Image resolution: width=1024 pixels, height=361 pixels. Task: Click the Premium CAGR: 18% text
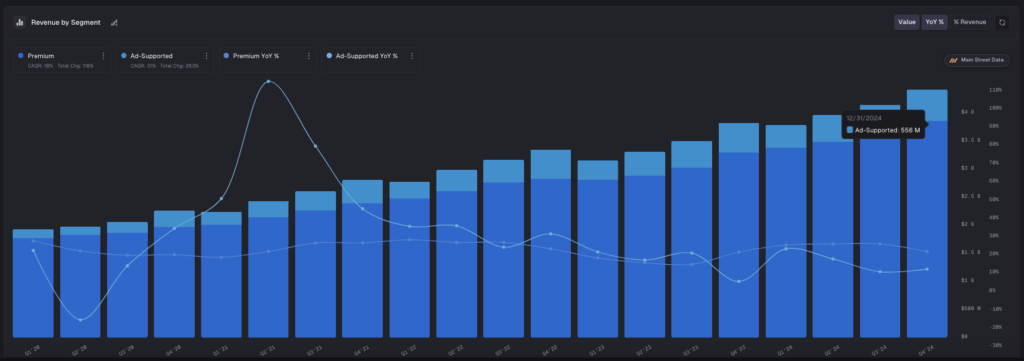point(40,66)
